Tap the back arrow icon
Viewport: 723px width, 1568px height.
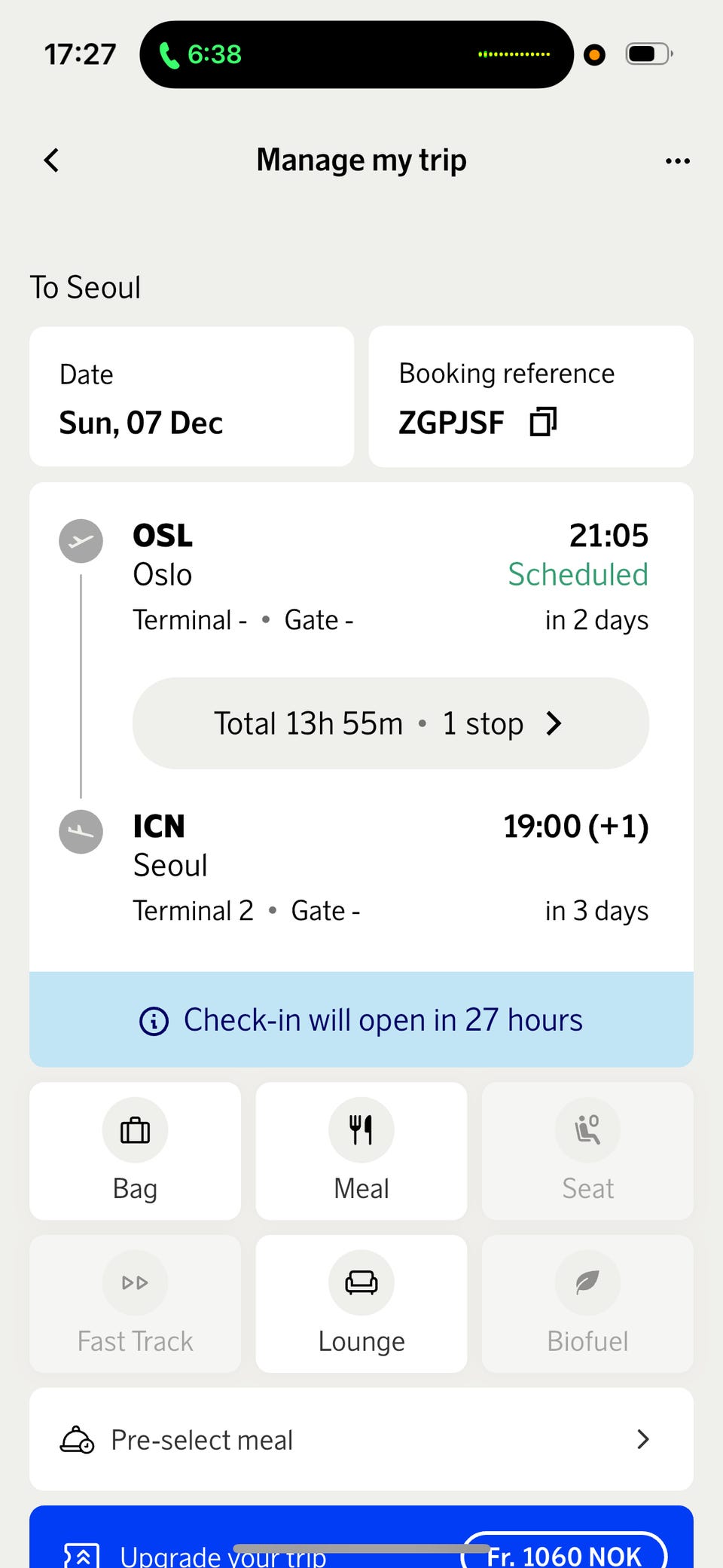tap(51, 160)
